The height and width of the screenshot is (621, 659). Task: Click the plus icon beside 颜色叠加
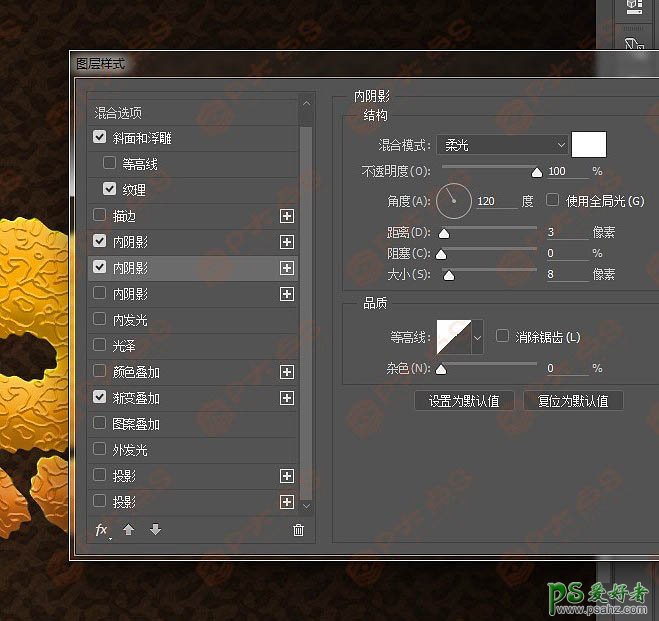287,372
